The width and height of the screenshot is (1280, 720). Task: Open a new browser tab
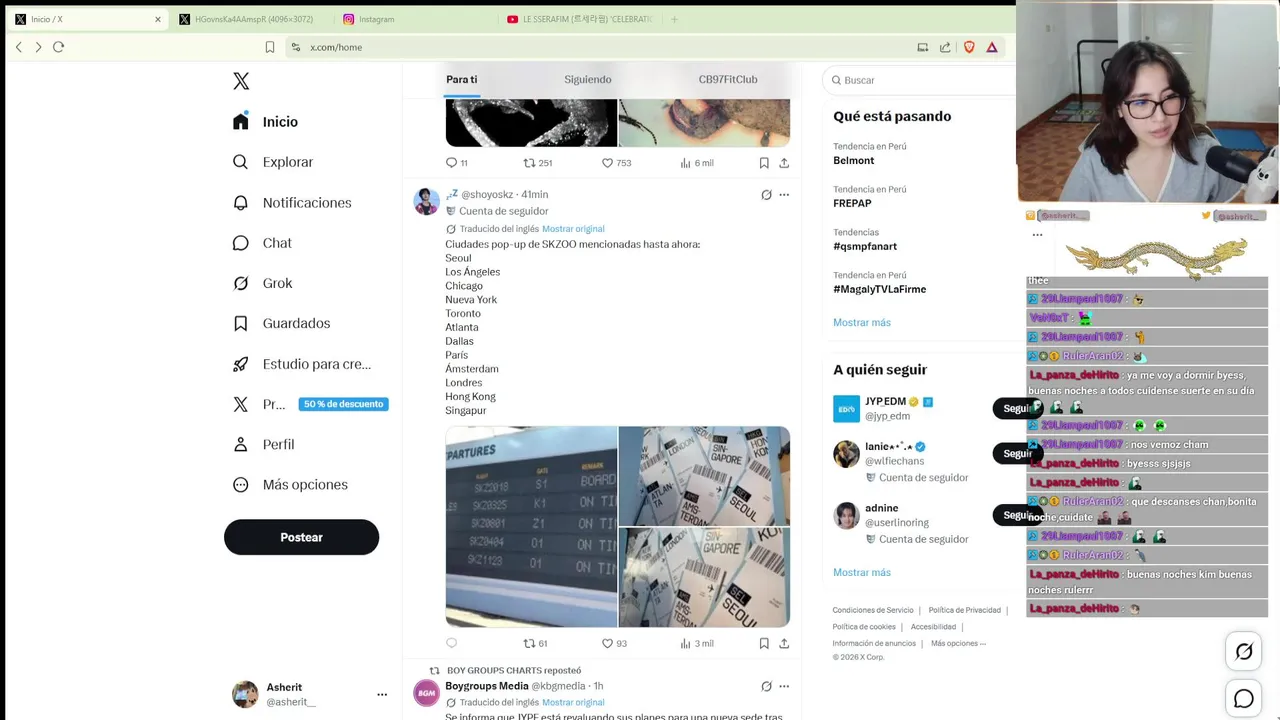point(674,19)
